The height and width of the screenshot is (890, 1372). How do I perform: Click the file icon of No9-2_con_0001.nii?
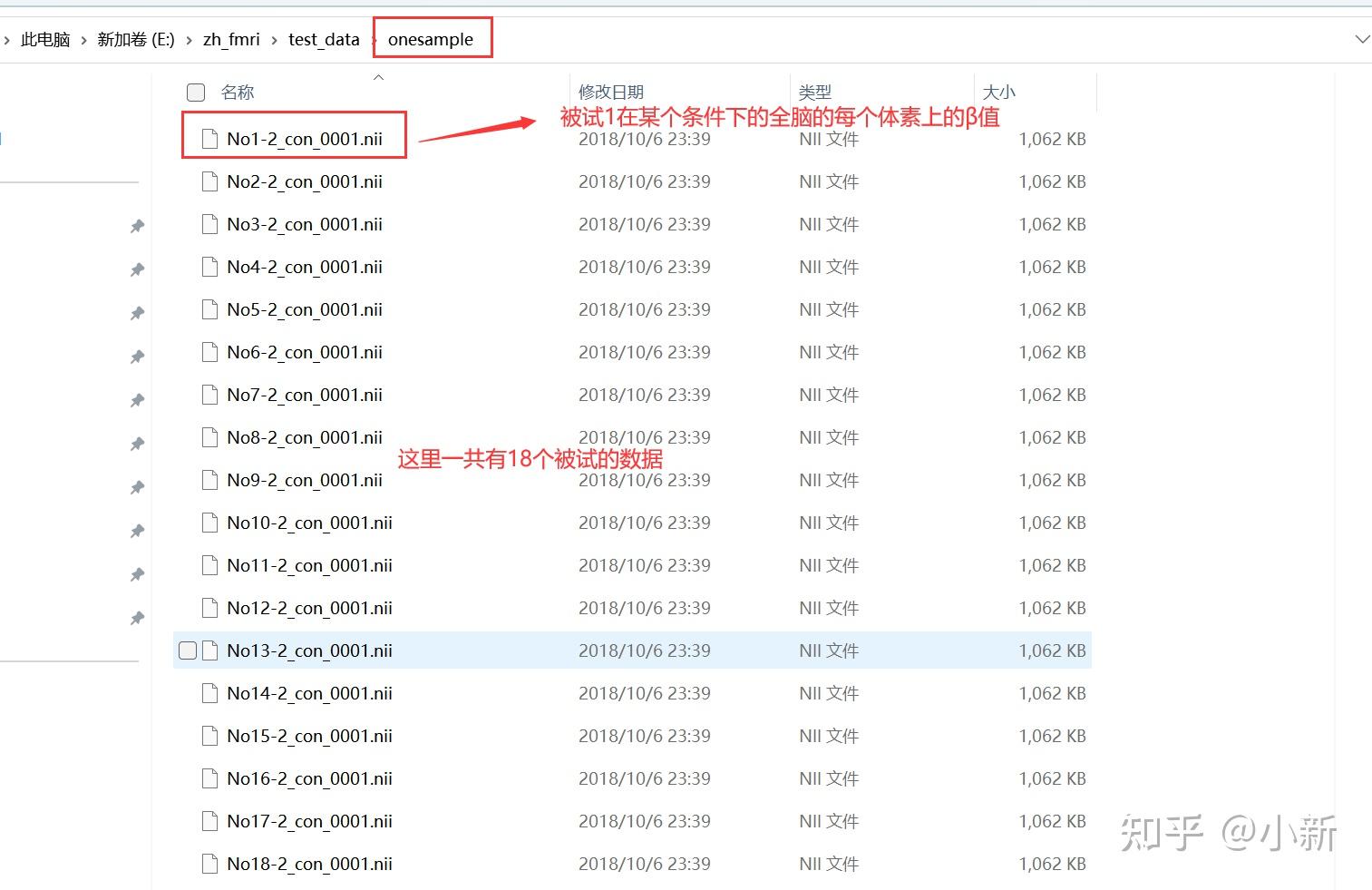coord(209,480)
